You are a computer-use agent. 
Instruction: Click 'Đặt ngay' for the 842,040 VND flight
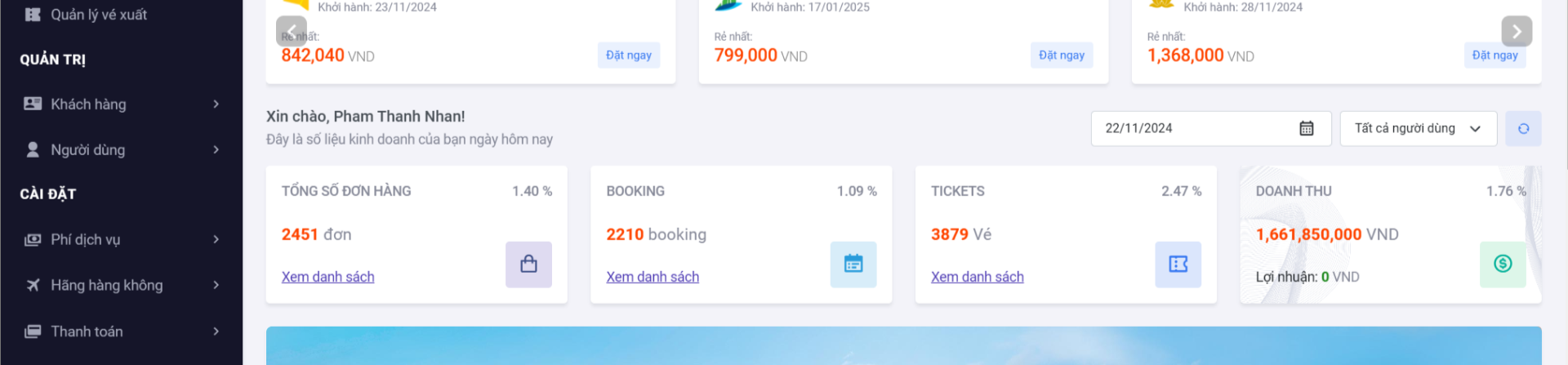point(629,56)
